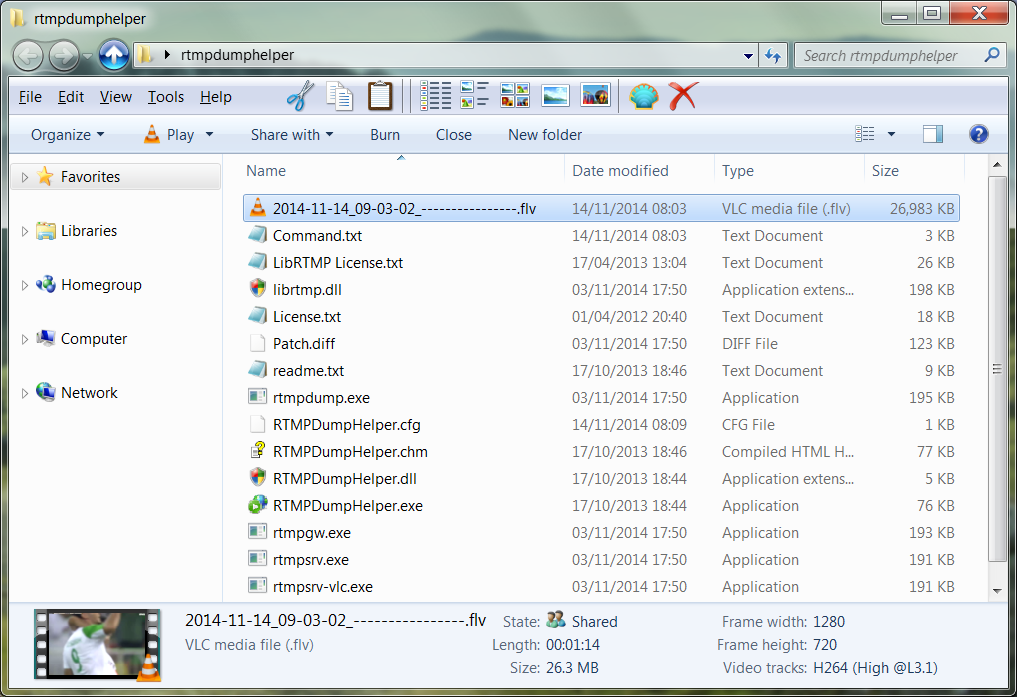
Task: Click the Cut scissors toolbar icon
Action: 300,96
